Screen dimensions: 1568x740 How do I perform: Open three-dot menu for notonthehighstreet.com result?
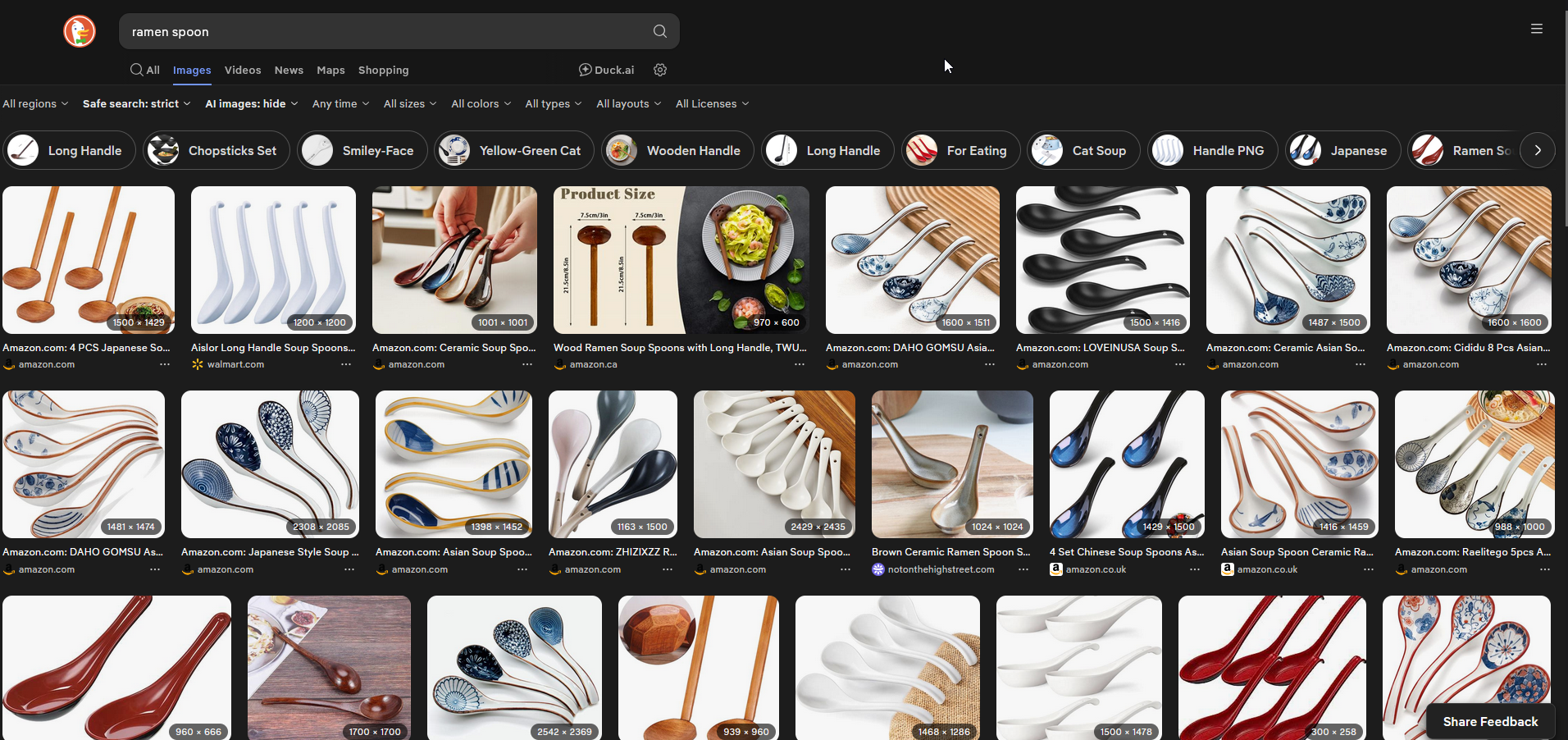pyautogui.click(x=1023, y=570)
